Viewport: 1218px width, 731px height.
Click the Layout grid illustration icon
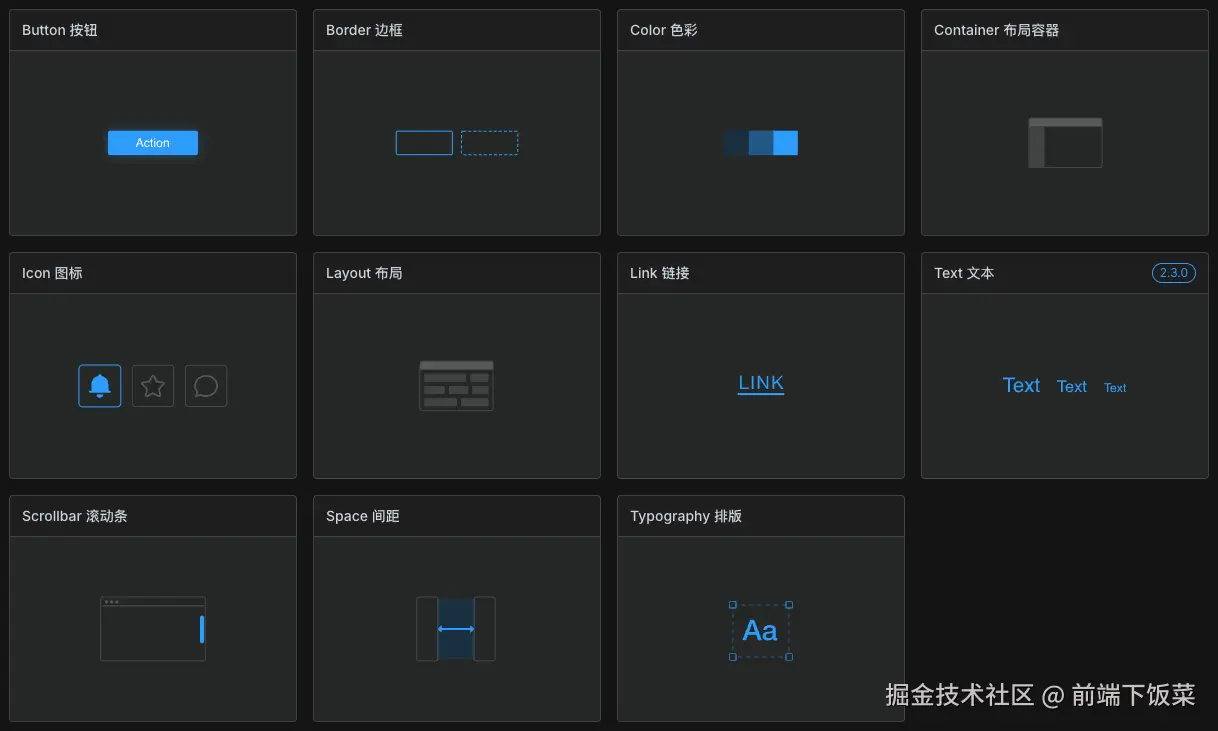(456, 386)
